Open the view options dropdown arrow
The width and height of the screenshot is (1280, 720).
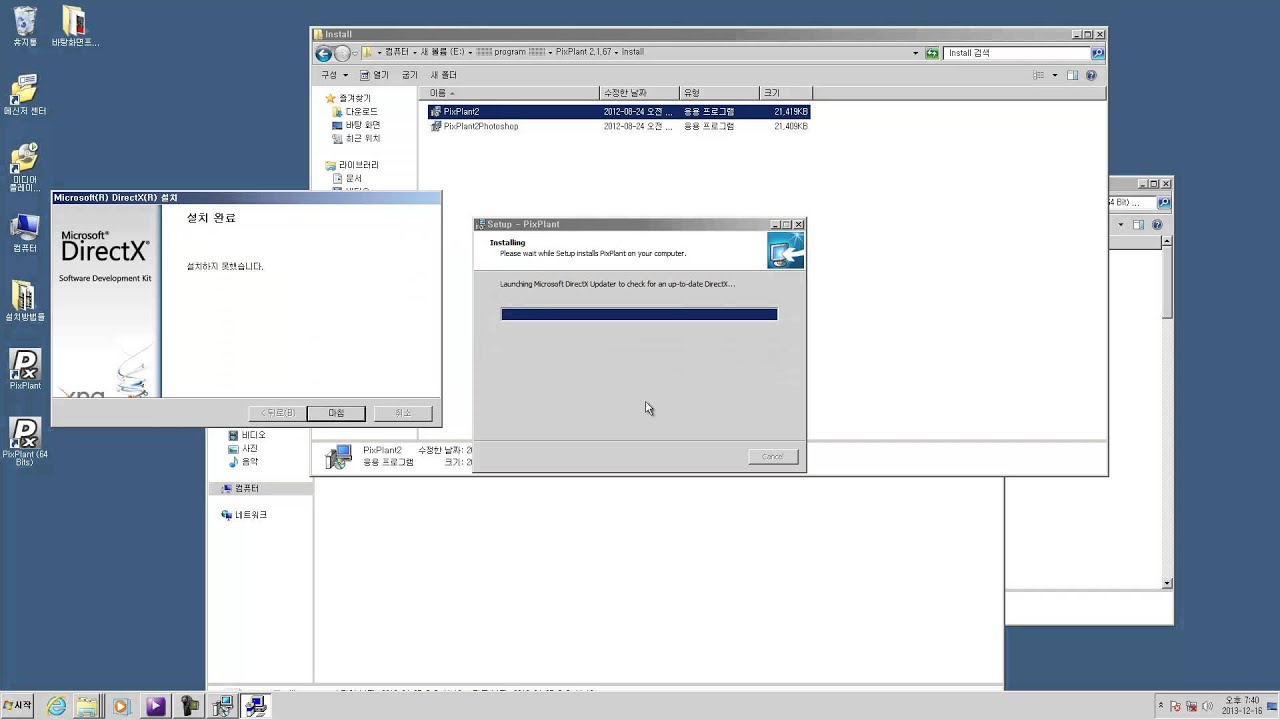[x=1054, y=75]
